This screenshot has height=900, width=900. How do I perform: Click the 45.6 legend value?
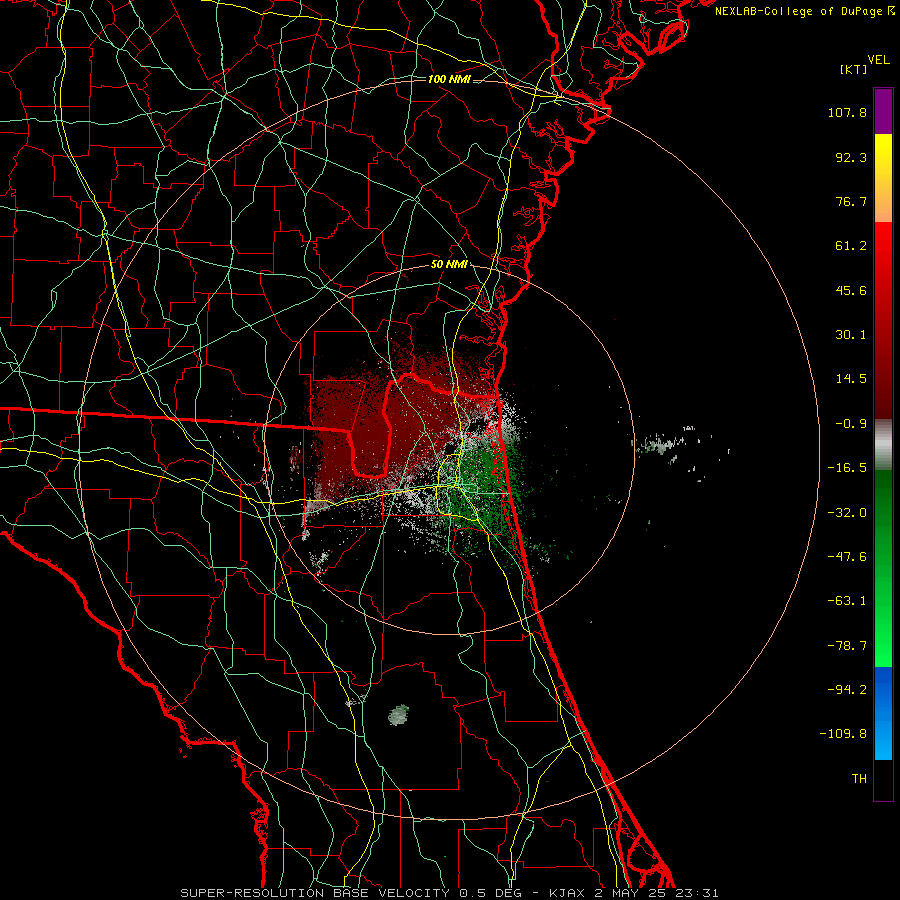click(851, 290)
